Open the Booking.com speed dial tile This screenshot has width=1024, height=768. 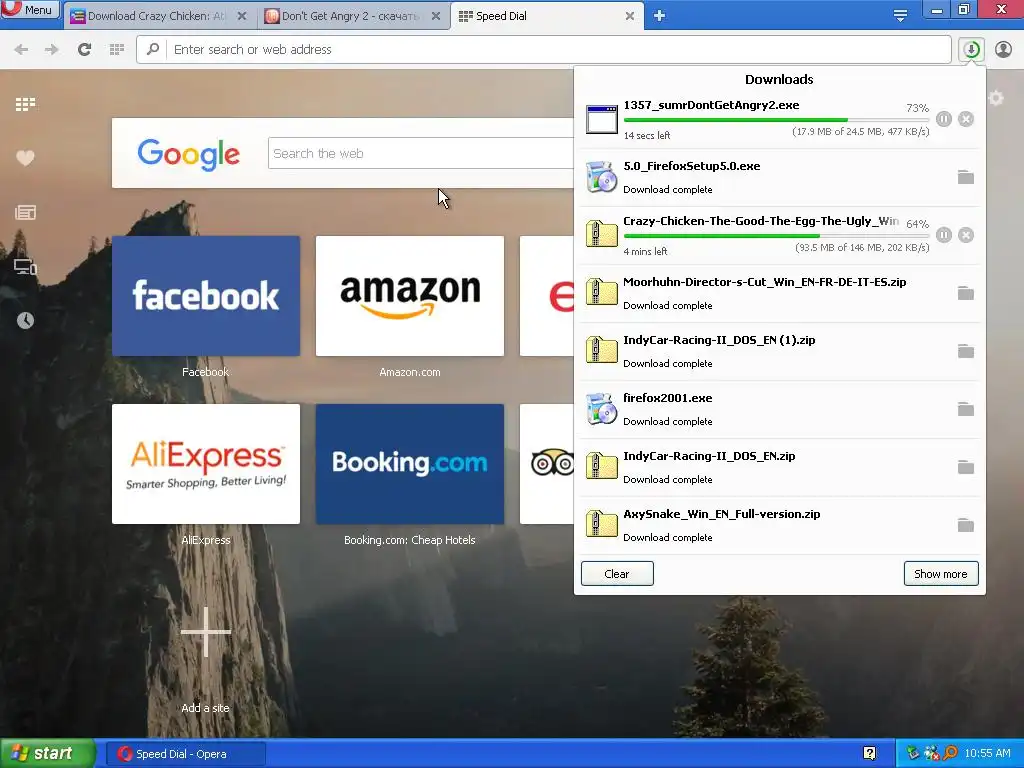pos(409,464)
